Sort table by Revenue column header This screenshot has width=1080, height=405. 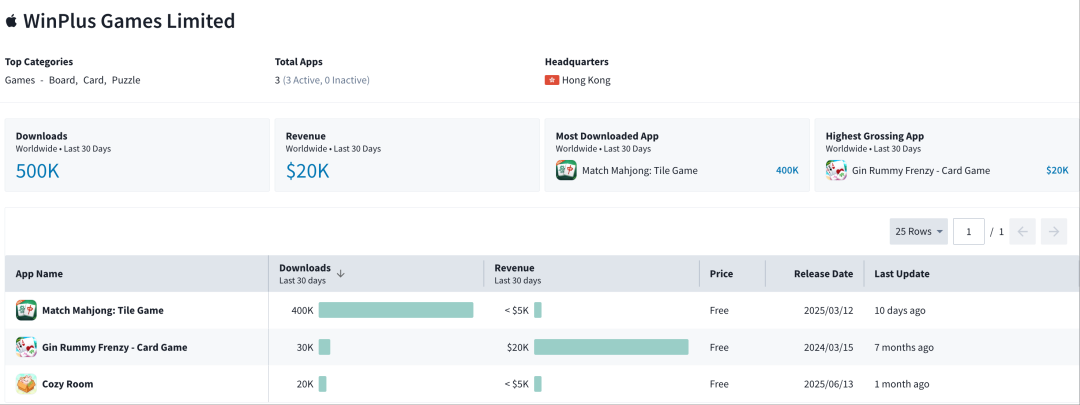point(514,269)
